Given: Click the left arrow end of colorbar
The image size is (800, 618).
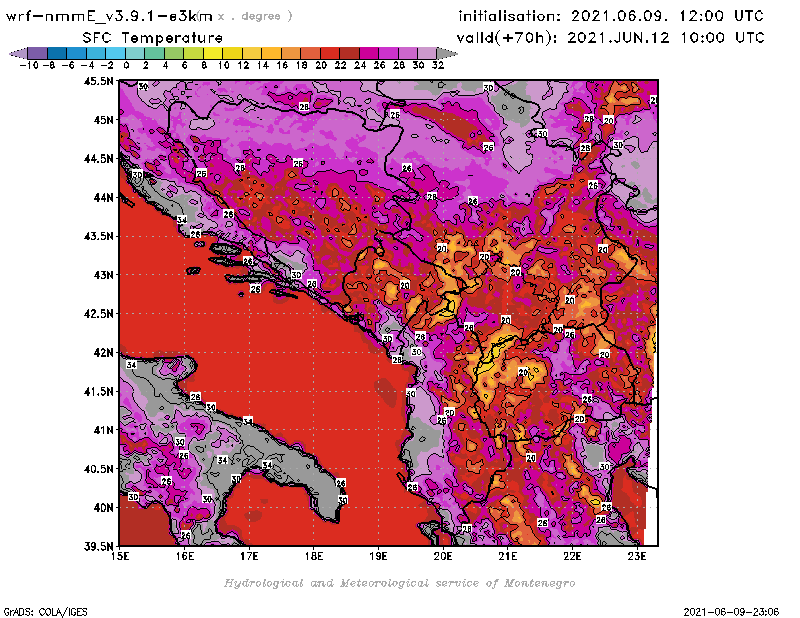Looking at the screenshot, I should pos(18,53).
